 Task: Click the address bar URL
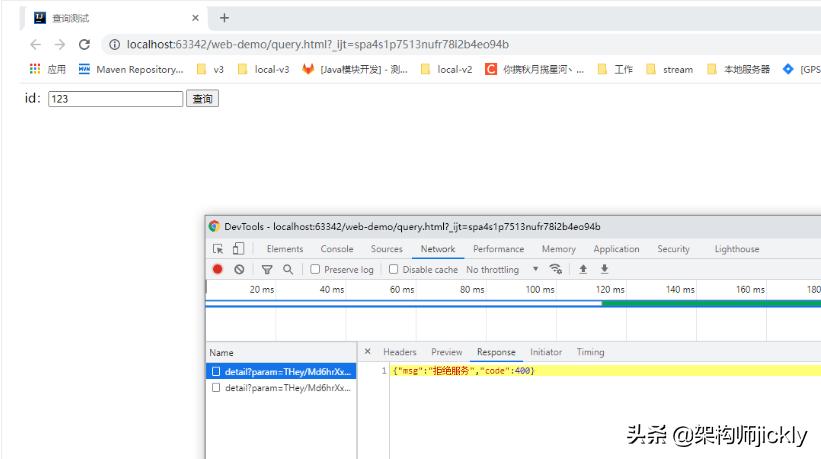coord(317,44)
